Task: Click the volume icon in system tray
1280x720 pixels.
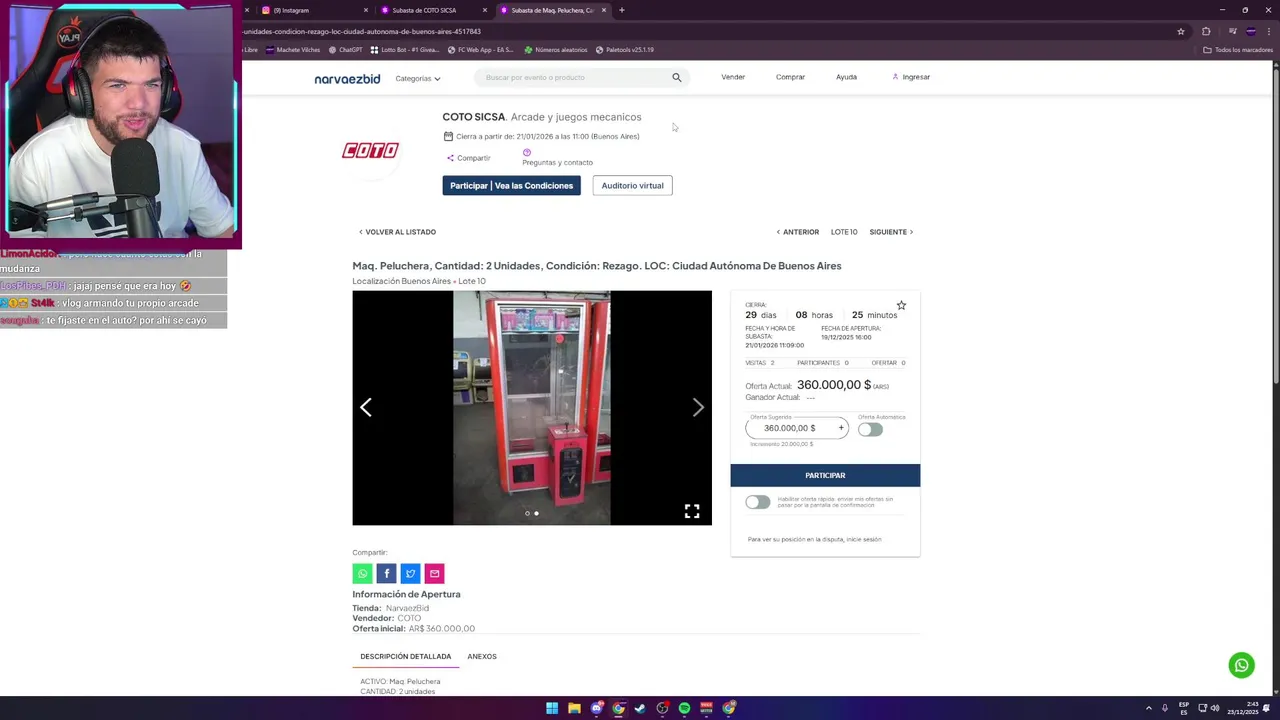Action: [x=1215, y=708]
